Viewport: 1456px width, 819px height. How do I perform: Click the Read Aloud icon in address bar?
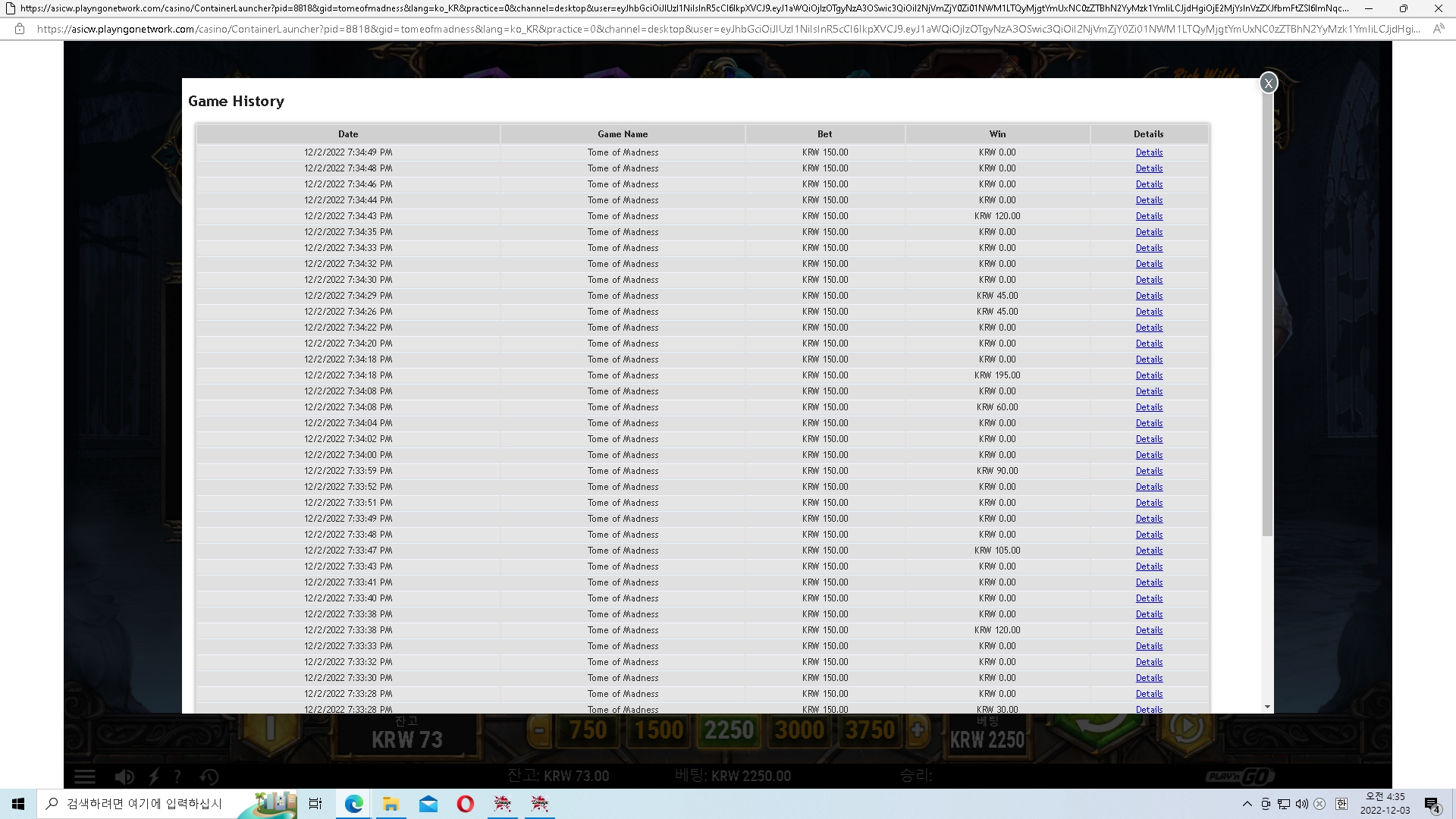pos(1439,29)
